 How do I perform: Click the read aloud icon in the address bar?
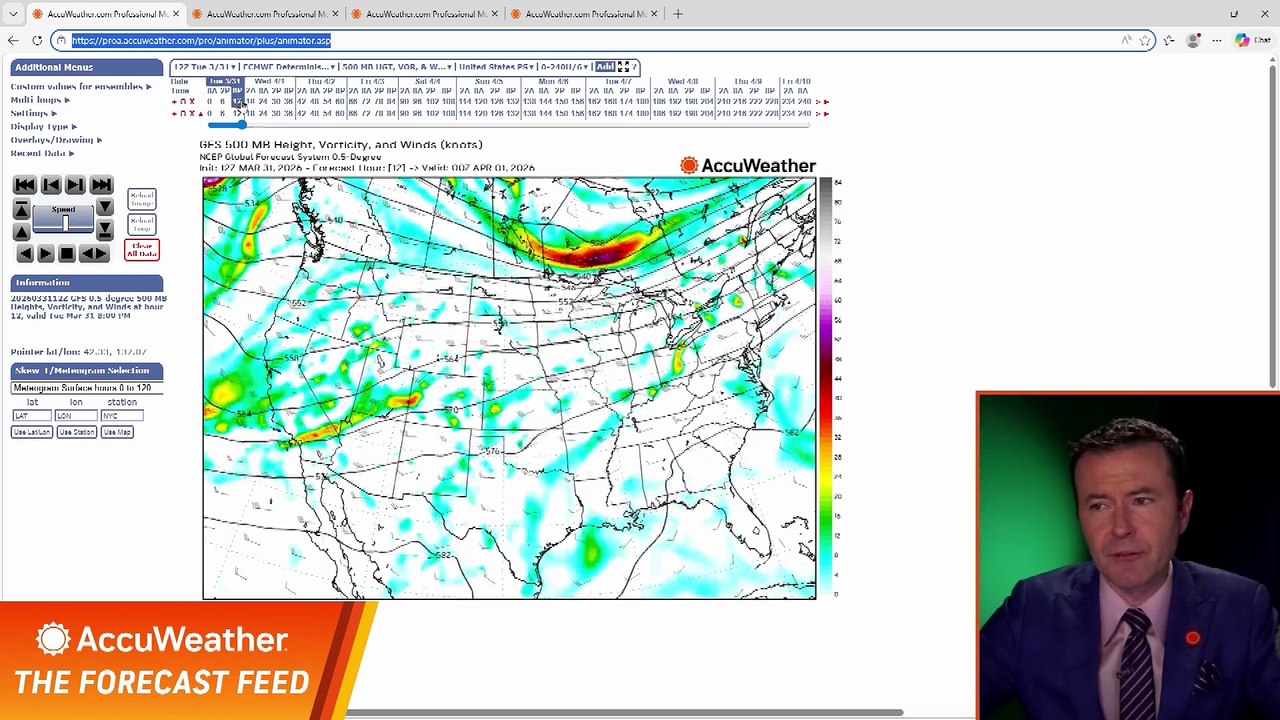click(1127, 40)
